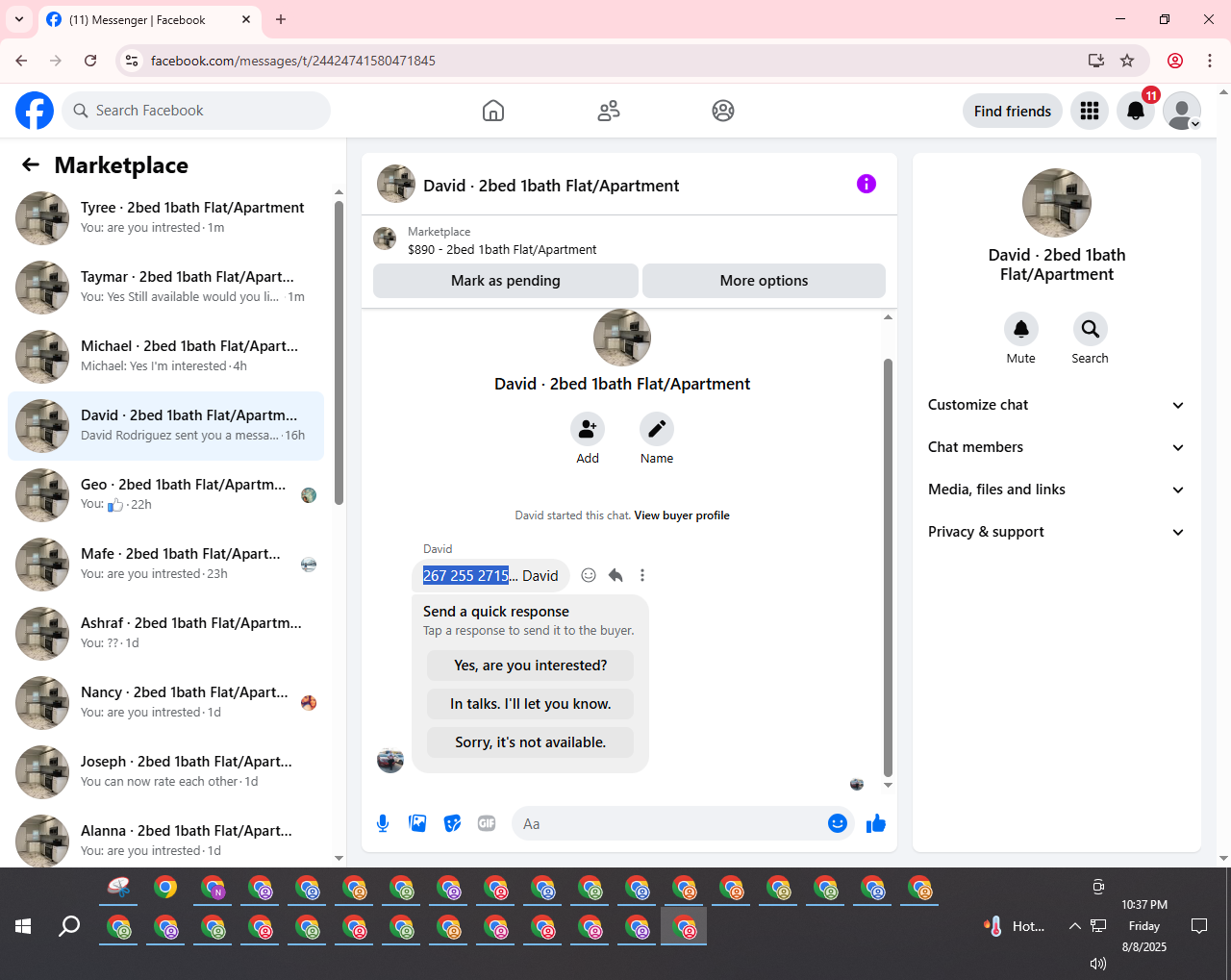The image size is (1231, 980).
Task: Open the Michael conversation
Action: [165, 357]
